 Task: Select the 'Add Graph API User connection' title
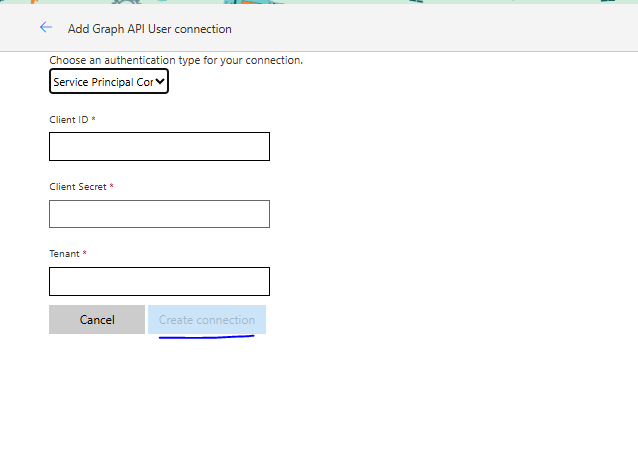coord(150,29)
